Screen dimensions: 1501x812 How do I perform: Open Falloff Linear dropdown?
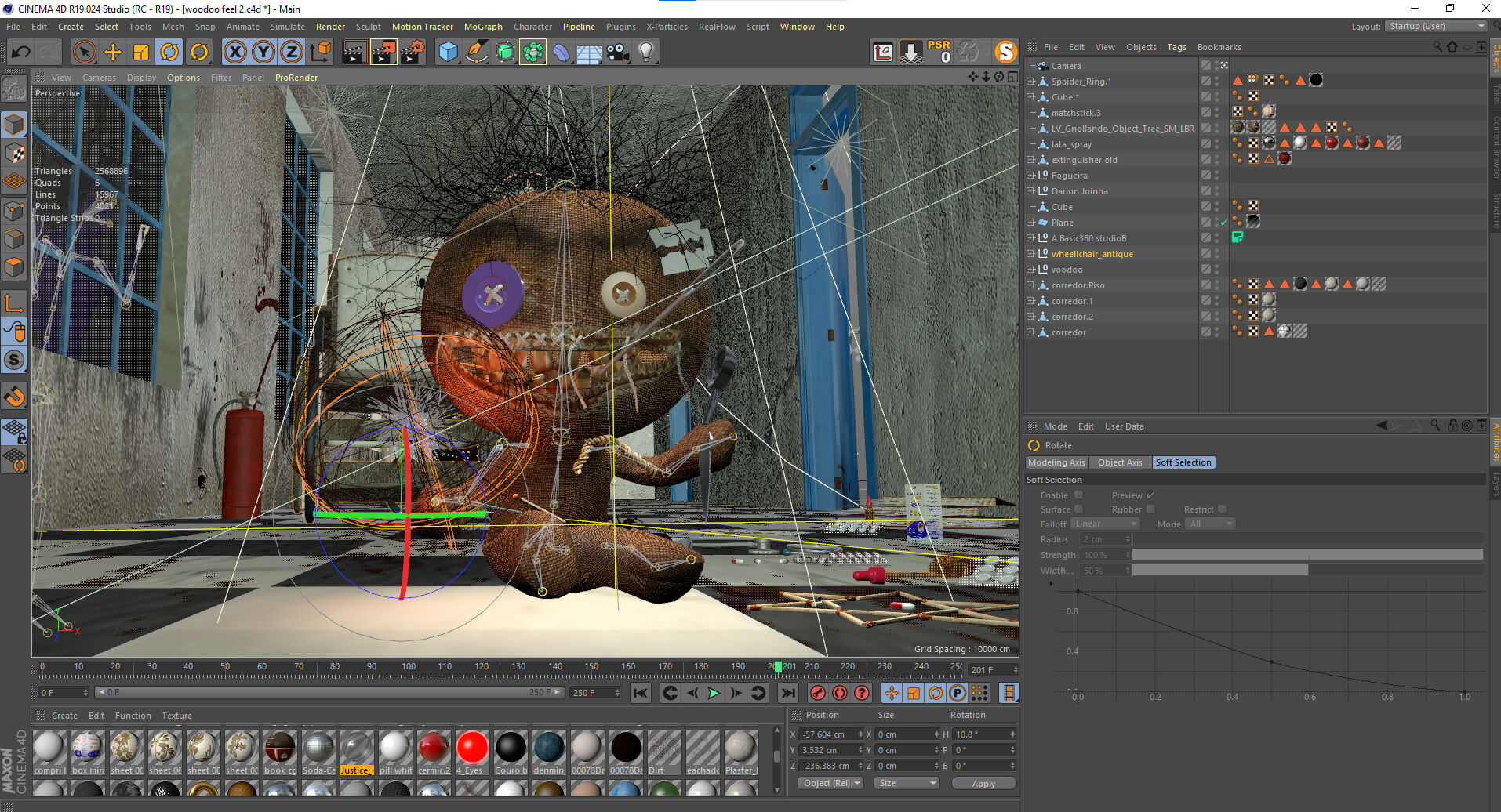[x=1106, y=524]
